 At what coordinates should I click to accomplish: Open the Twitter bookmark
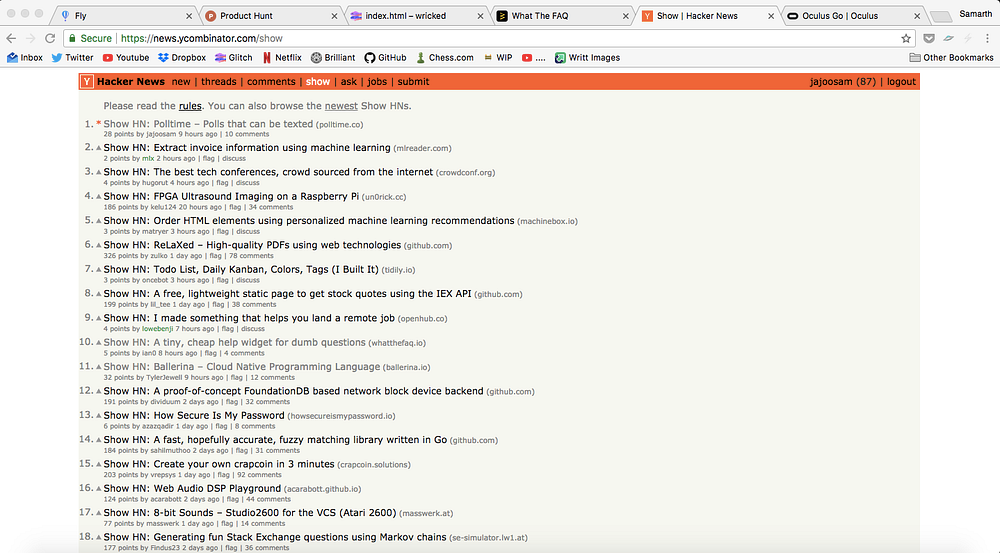pos(72,57)
